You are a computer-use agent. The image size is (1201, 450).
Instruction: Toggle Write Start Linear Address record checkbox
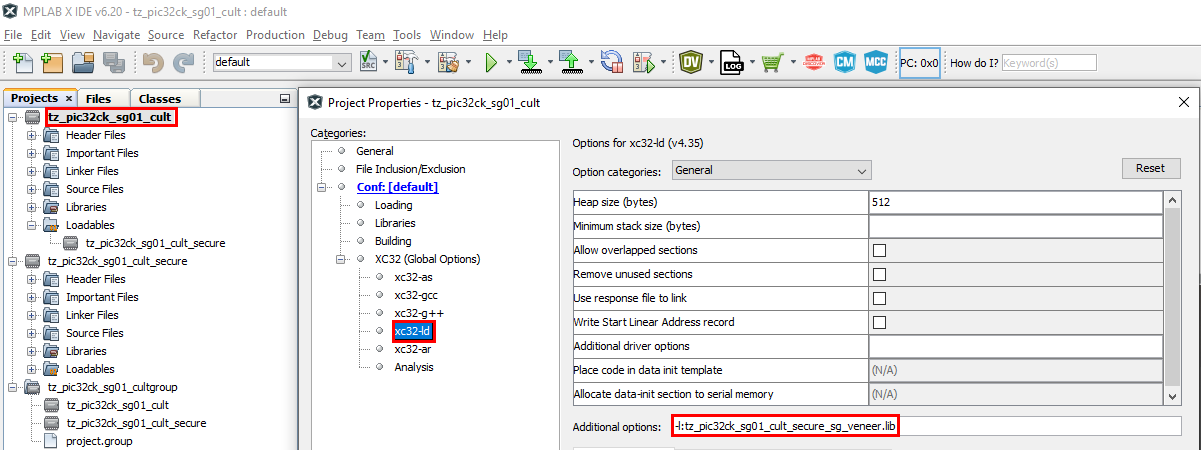click(880, 322)
